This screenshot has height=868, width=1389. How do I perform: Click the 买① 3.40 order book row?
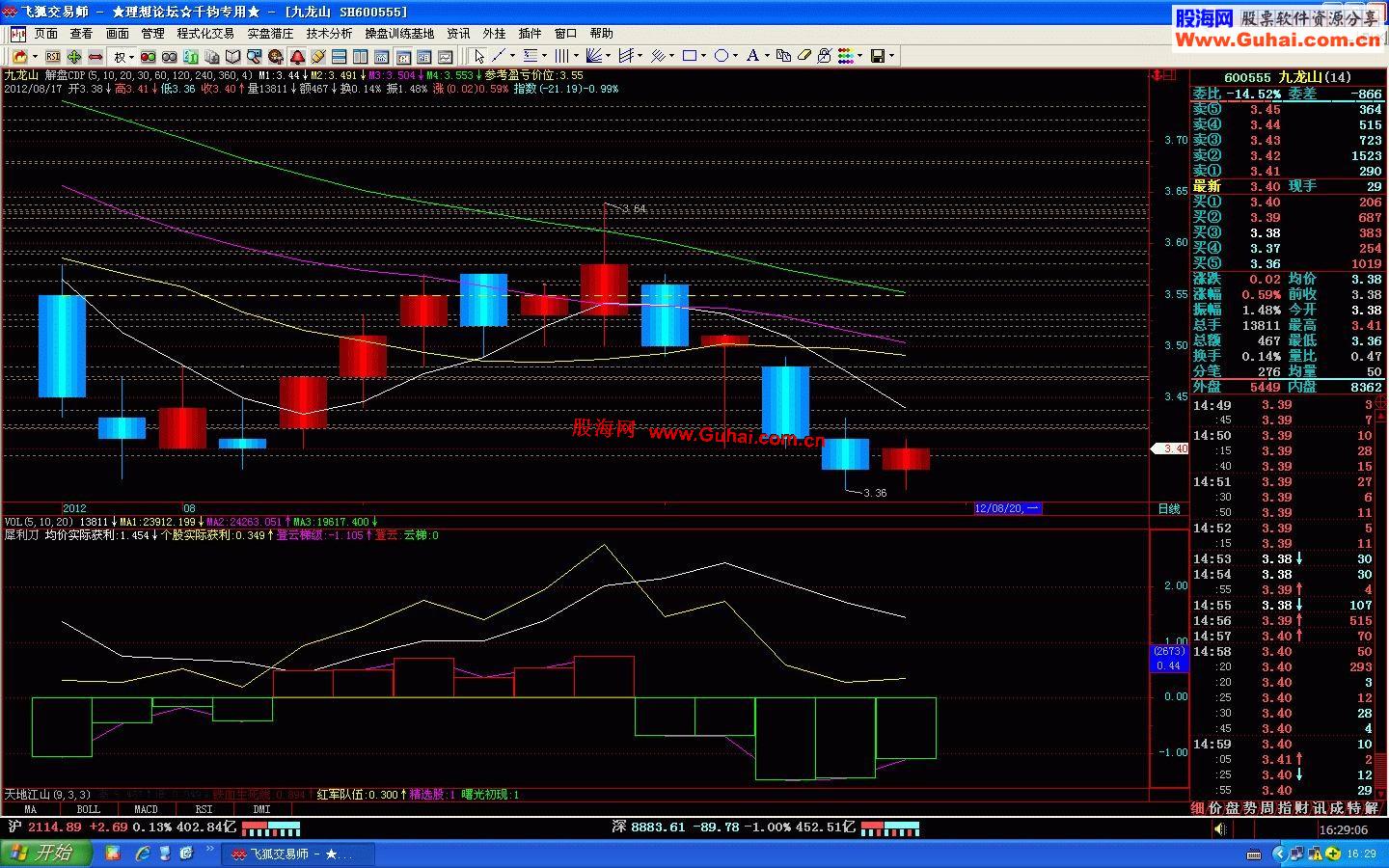click(1287, 202)
